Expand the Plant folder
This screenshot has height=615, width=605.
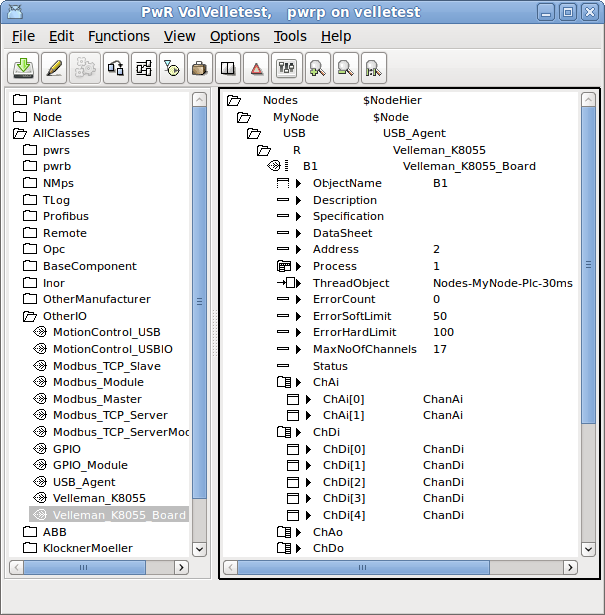(x=20, y=100)
